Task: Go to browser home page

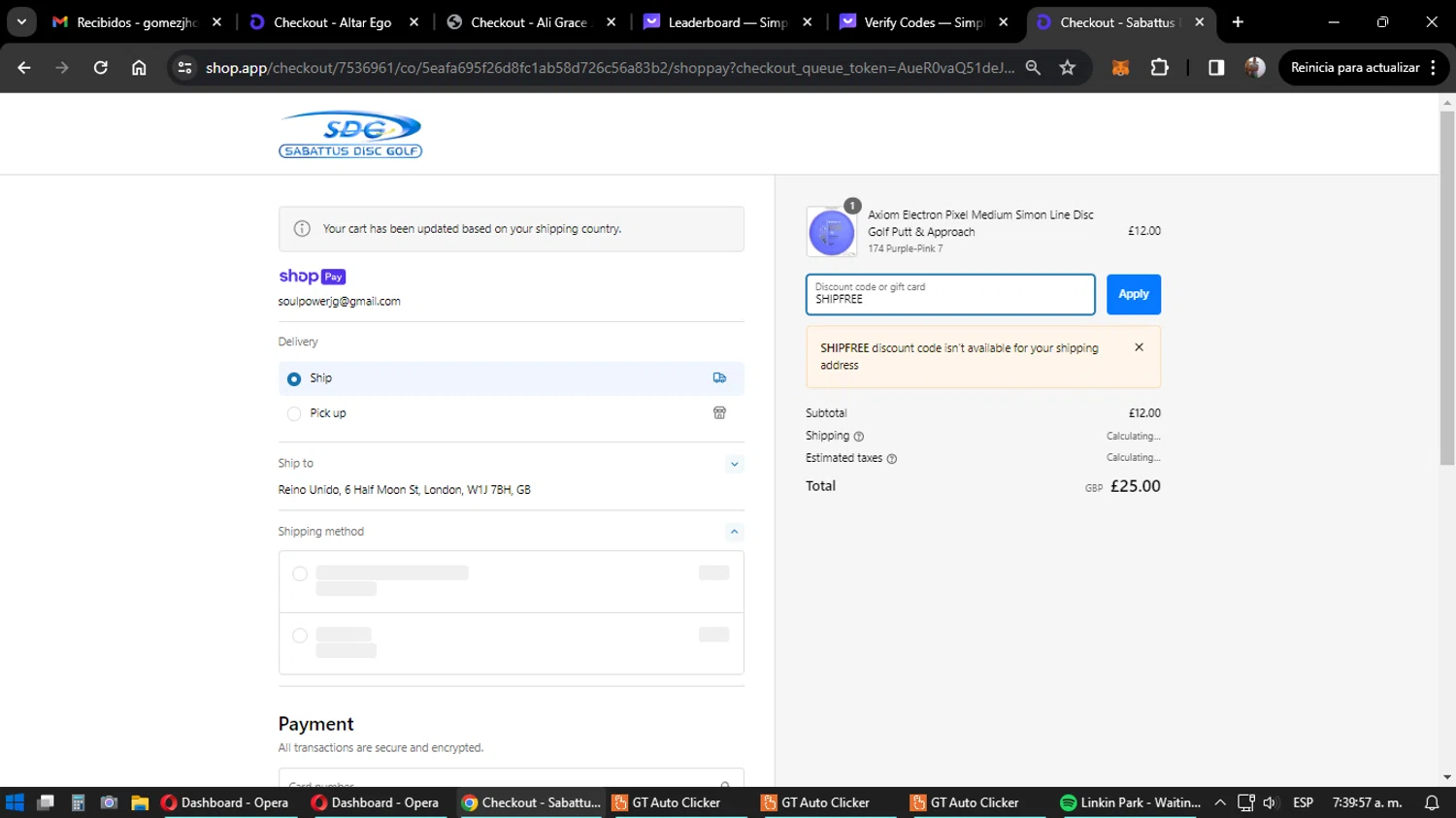Action: [x=139, y=68]
